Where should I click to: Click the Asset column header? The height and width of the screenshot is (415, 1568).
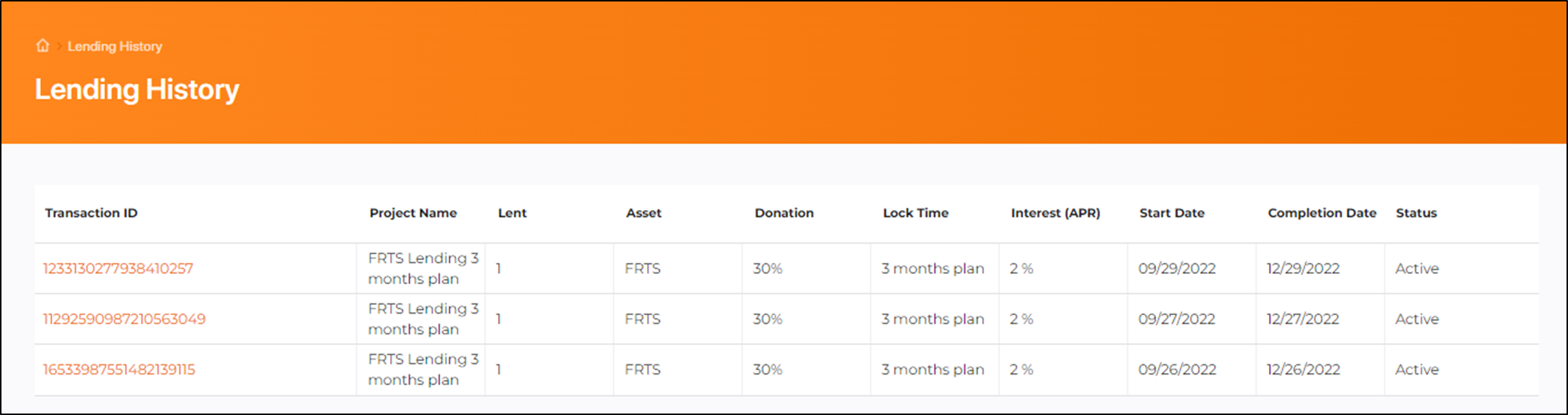(x=643, y=213)
